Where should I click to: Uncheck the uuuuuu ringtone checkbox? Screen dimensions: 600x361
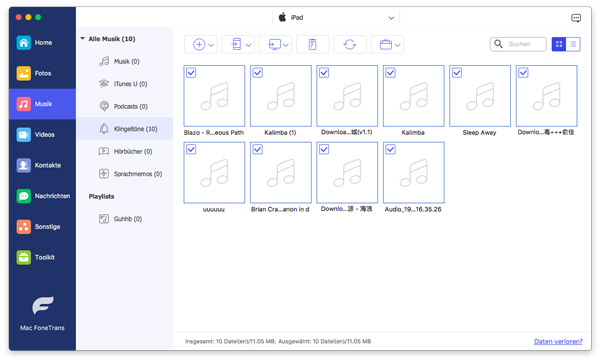point(191,149)
